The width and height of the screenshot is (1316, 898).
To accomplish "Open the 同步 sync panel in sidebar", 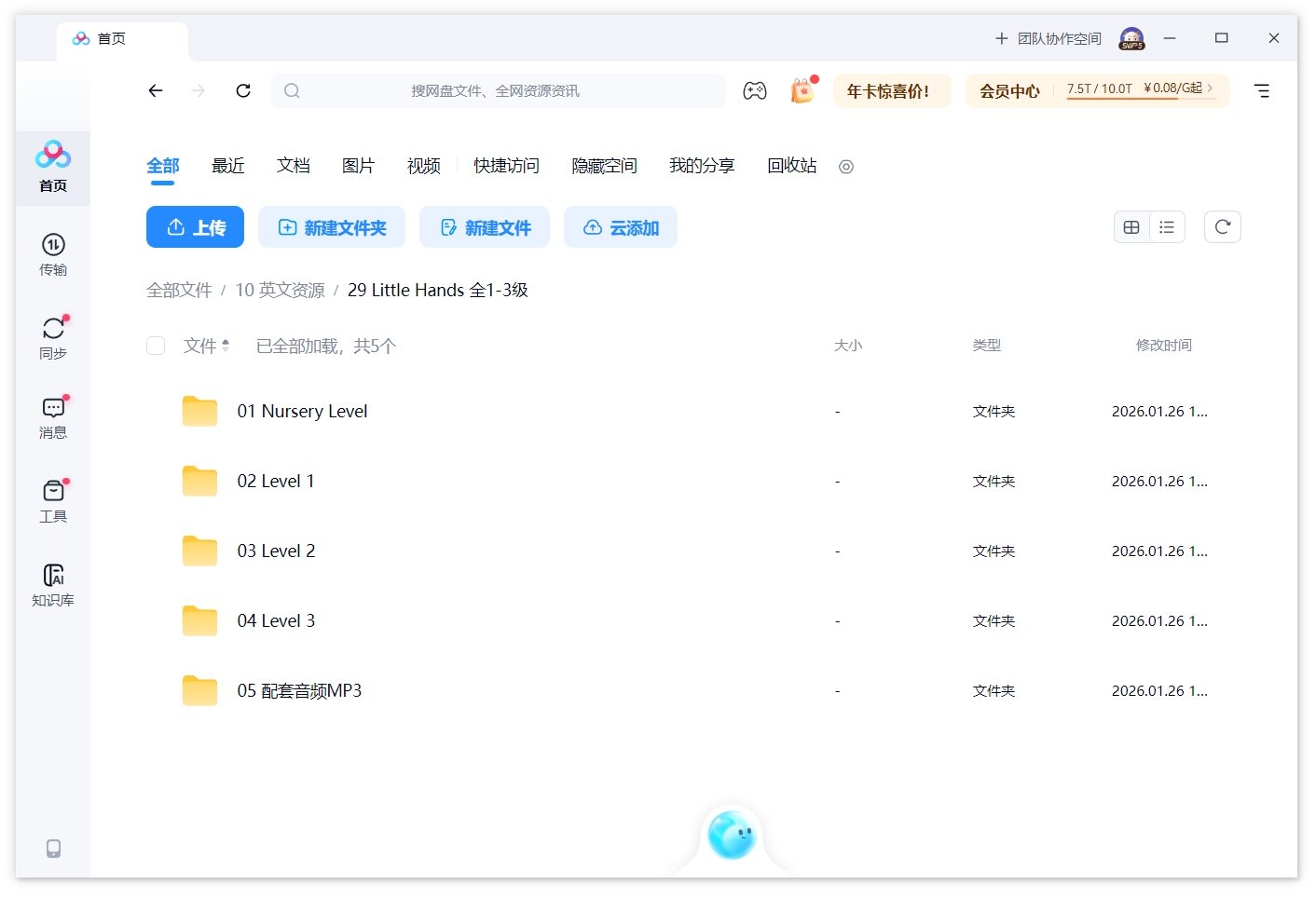I will (x=53, y=335).
